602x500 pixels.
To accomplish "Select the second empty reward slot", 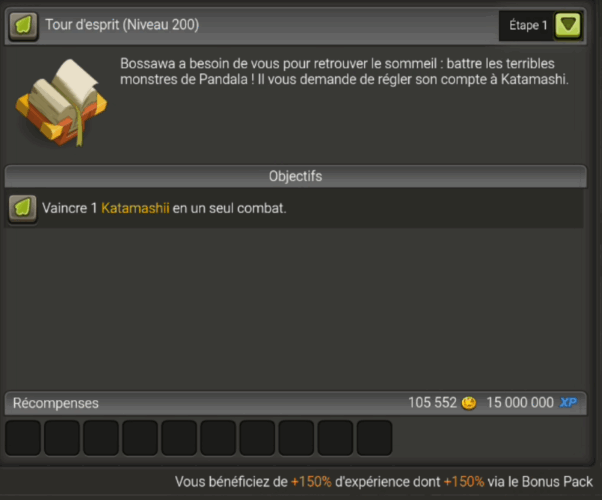I will point(62,438).
